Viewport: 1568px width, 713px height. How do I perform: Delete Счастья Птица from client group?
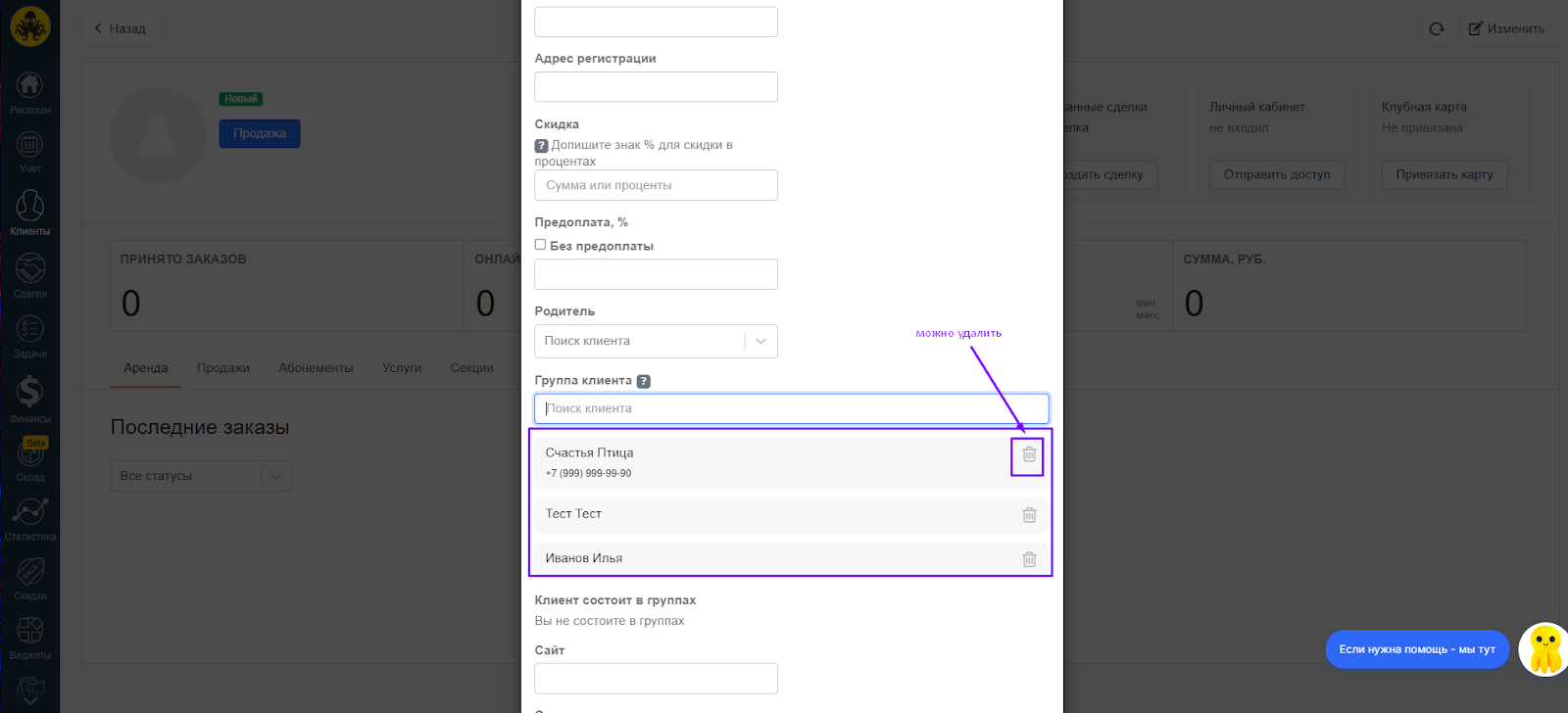(x=1029, y=454)
